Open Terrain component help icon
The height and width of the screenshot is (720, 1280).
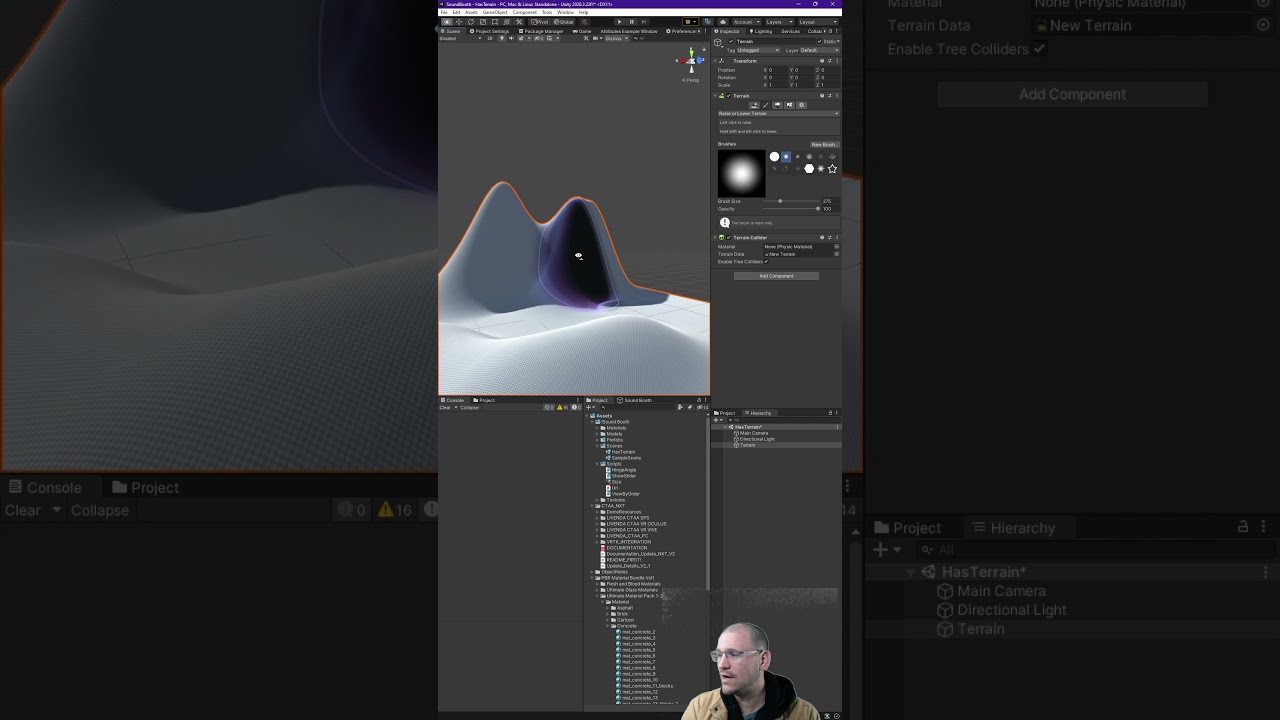click(822, 96)
